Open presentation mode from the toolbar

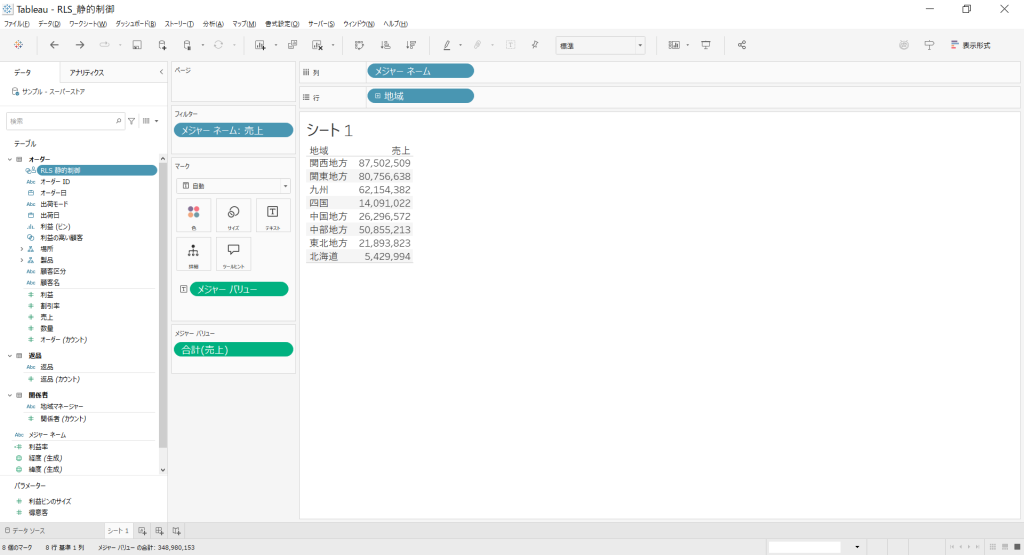[x=706, y=45]
